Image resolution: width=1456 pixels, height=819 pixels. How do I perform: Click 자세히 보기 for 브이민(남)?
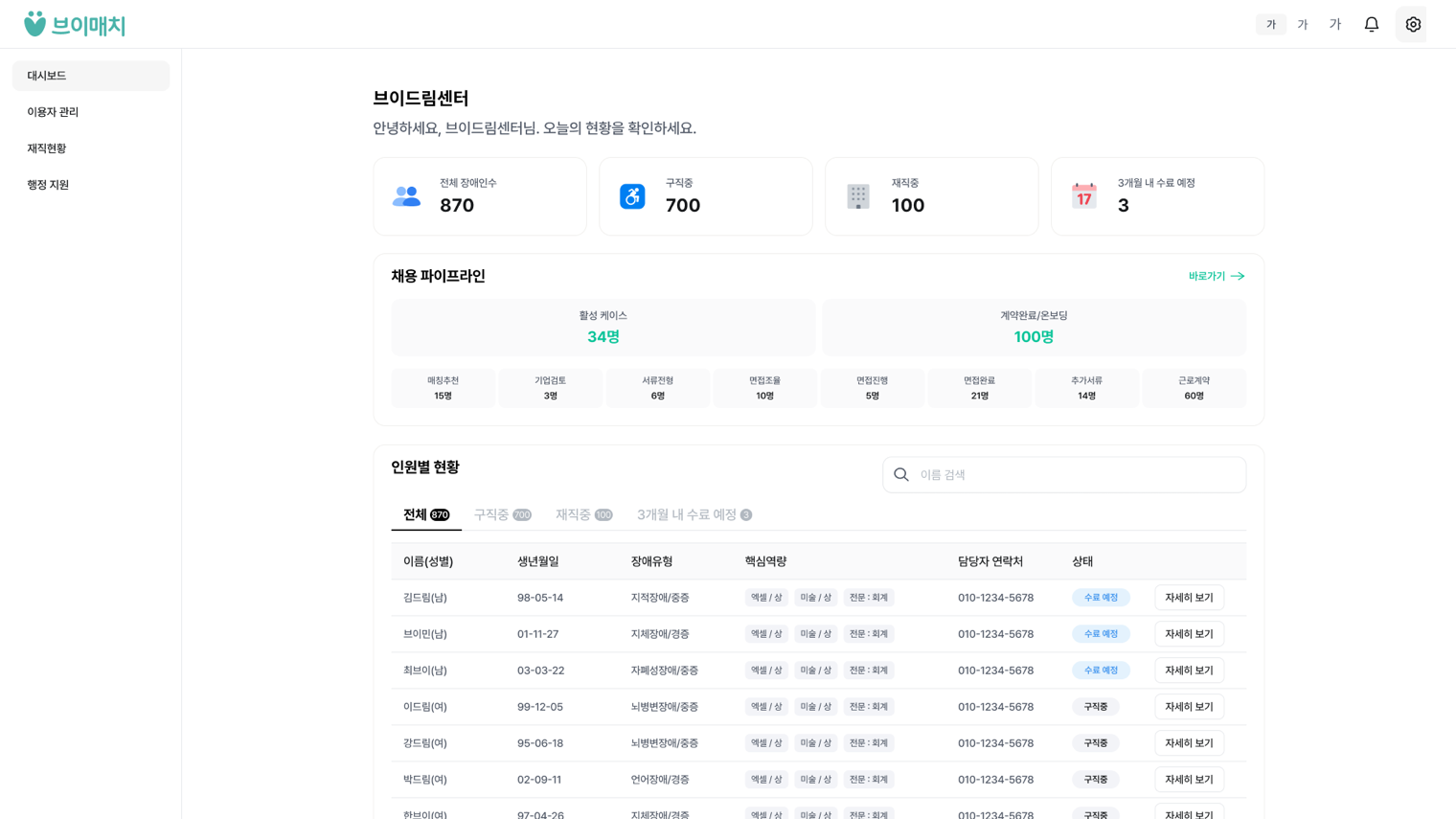click(x=1189, y=634)
